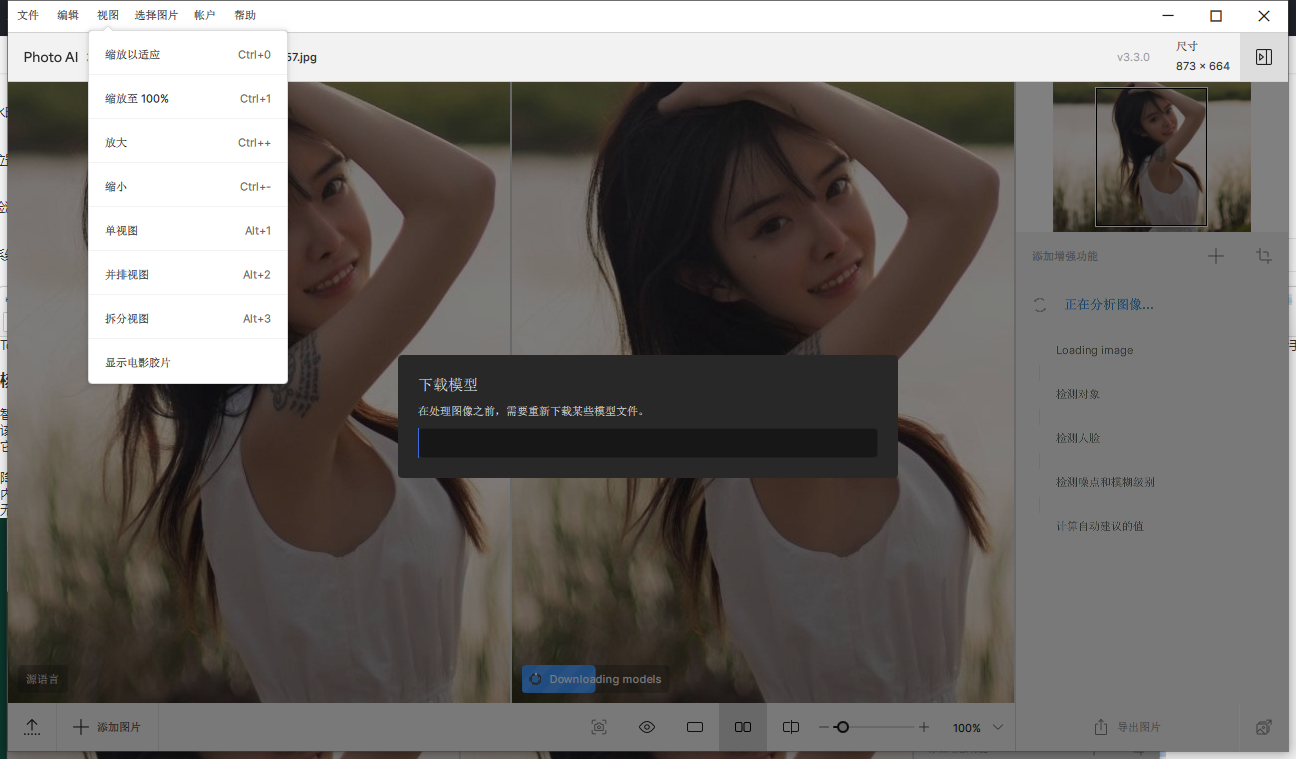Viewport: 1296px width, 759px height.
Task: Click the 导出图片 export button
Action: [1137, 727]
